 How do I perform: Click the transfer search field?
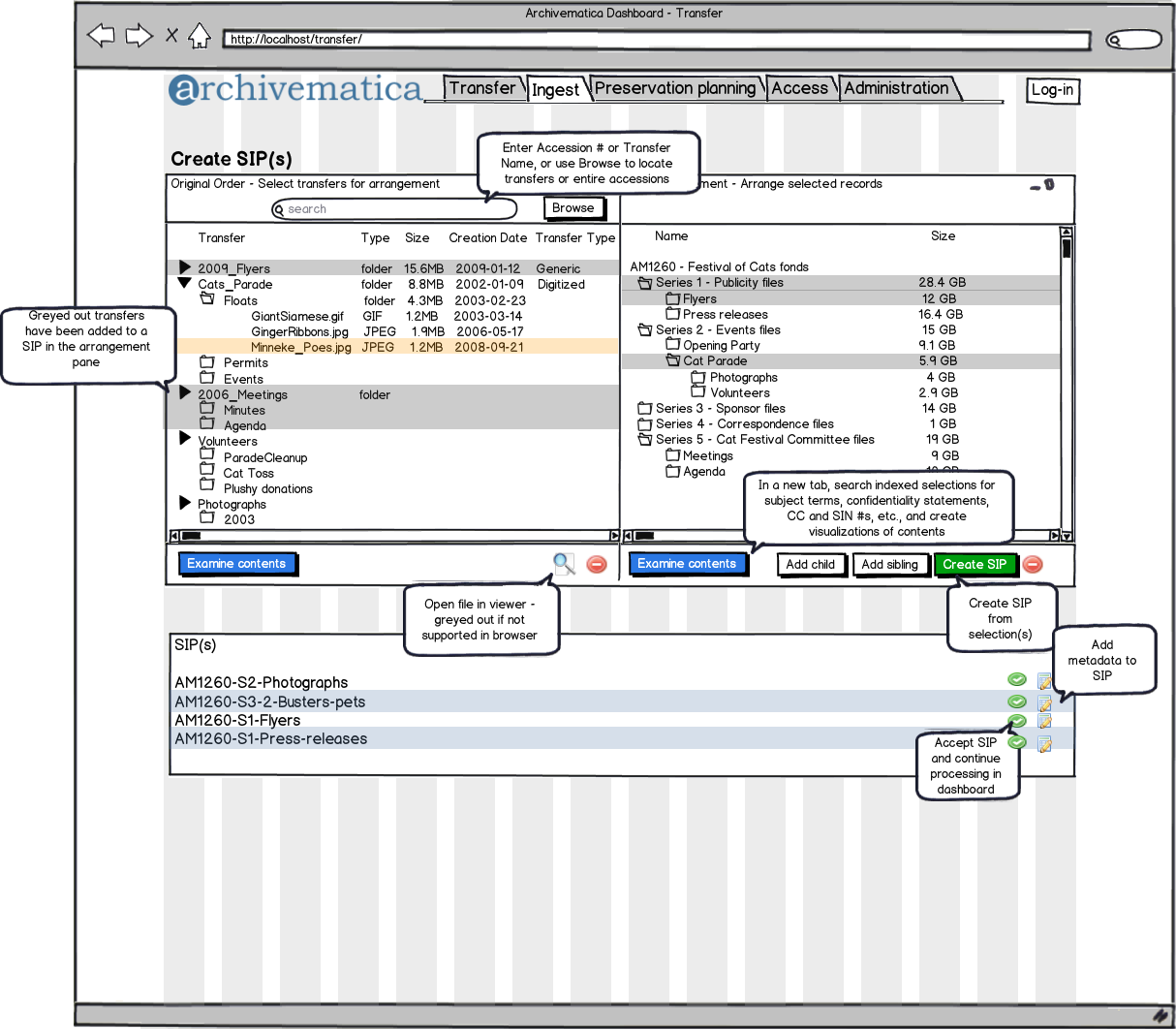point(394,209)
